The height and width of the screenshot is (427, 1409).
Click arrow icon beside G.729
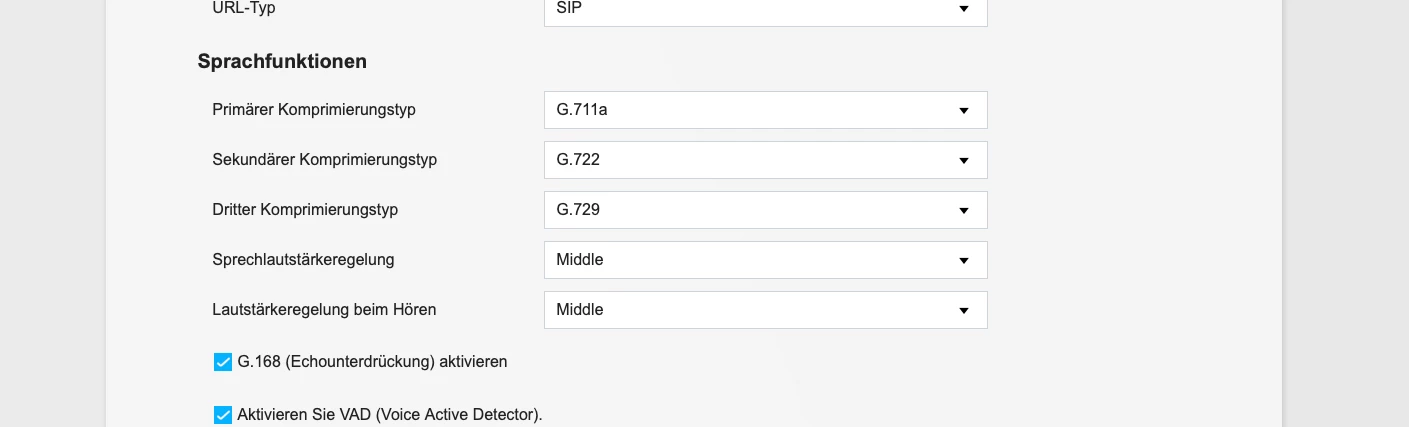[x=964, y=210]
